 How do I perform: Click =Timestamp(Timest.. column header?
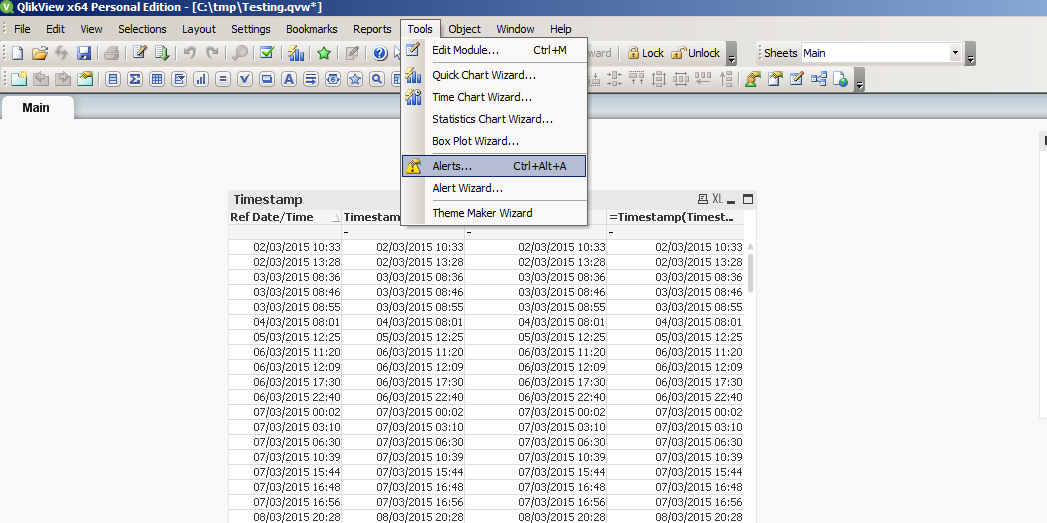675,217
